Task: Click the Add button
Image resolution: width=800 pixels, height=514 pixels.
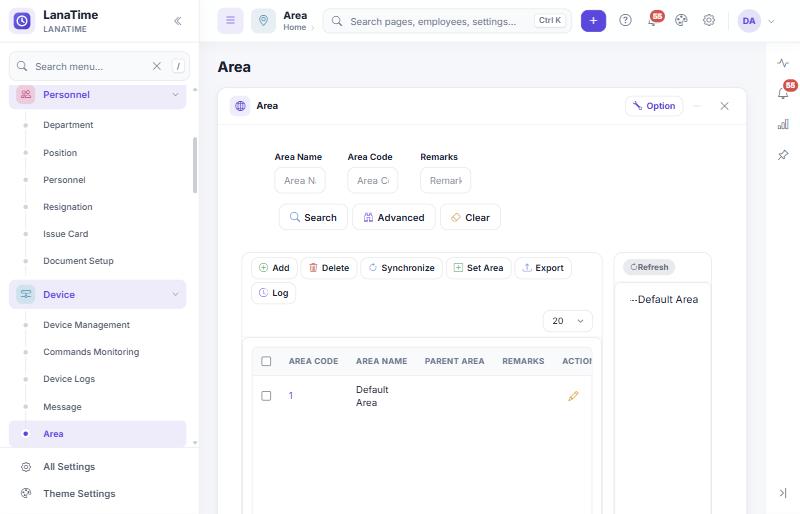Action: tap(274, 268)
